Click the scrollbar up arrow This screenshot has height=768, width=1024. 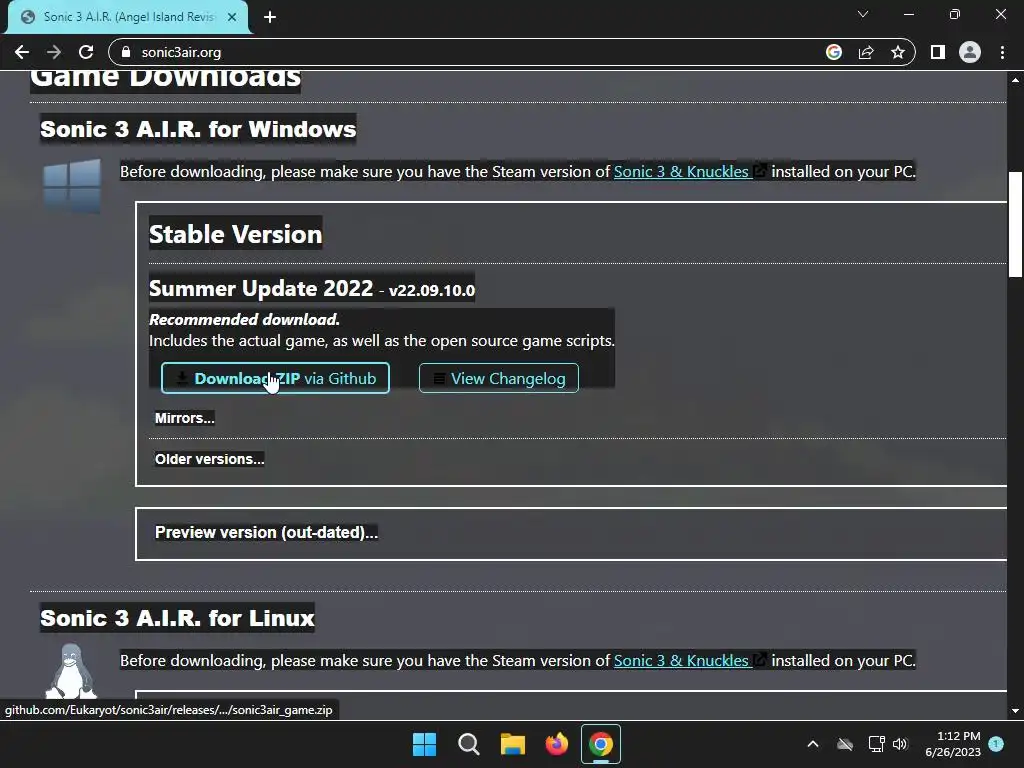pyautogui.click(x=1015, y=80)
